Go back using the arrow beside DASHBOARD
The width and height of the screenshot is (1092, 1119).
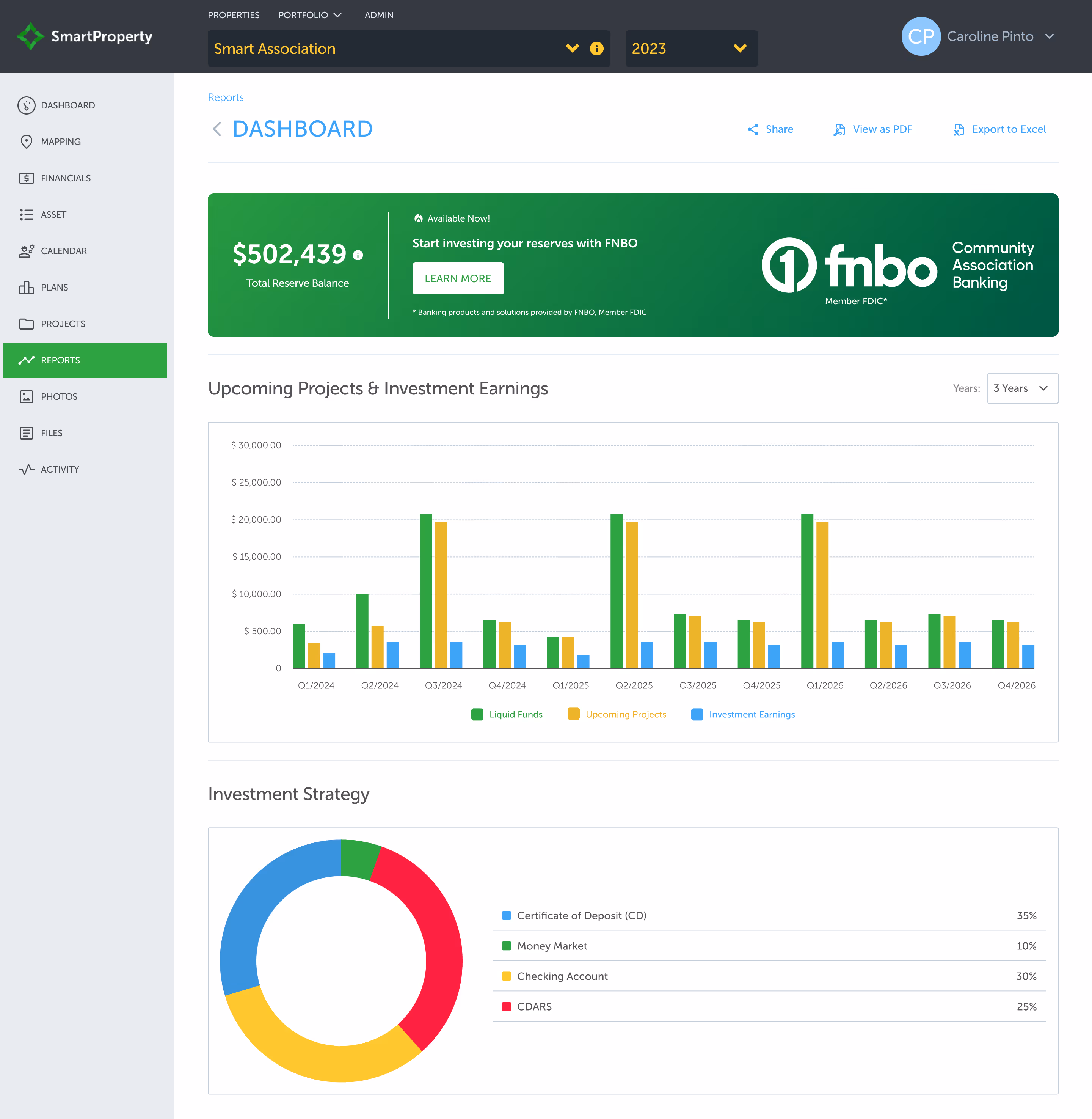pyautogui.click(x=217, y=129)
